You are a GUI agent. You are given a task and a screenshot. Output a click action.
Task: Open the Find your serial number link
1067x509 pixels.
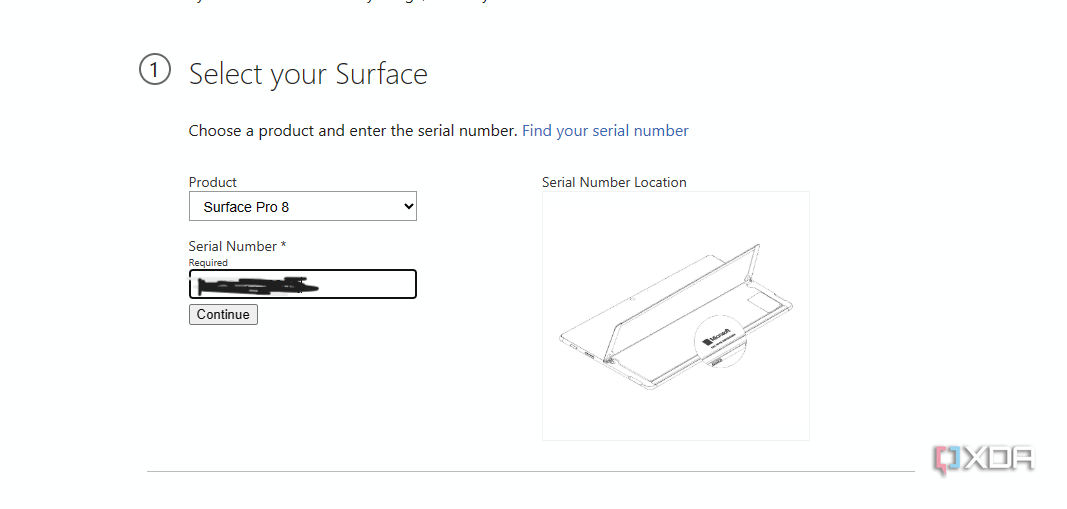click(x=605, y=130)
